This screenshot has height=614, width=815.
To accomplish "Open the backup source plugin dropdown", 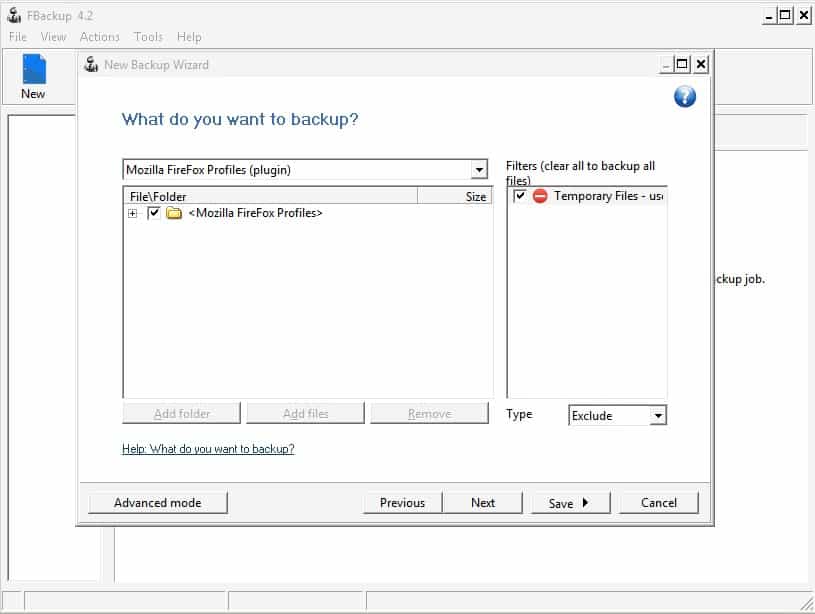I will 479,170.
